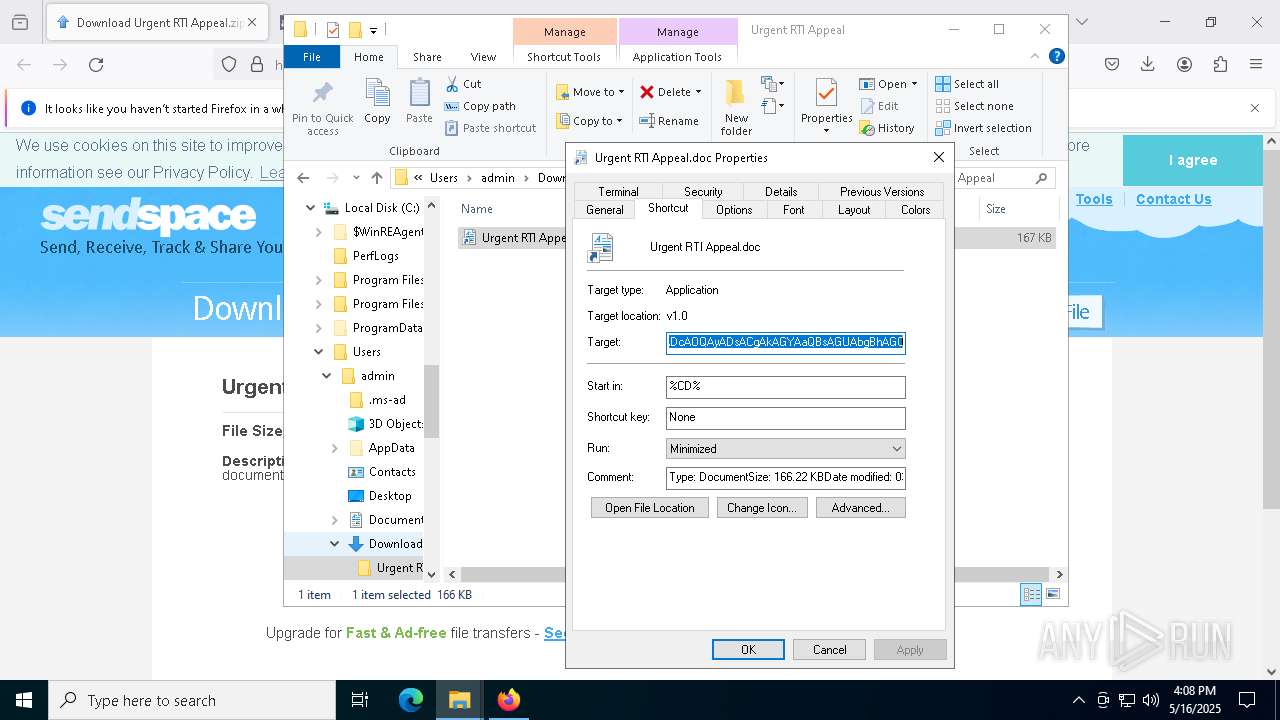
Task: Open the Move to dropdown
Action: (591, 92)
